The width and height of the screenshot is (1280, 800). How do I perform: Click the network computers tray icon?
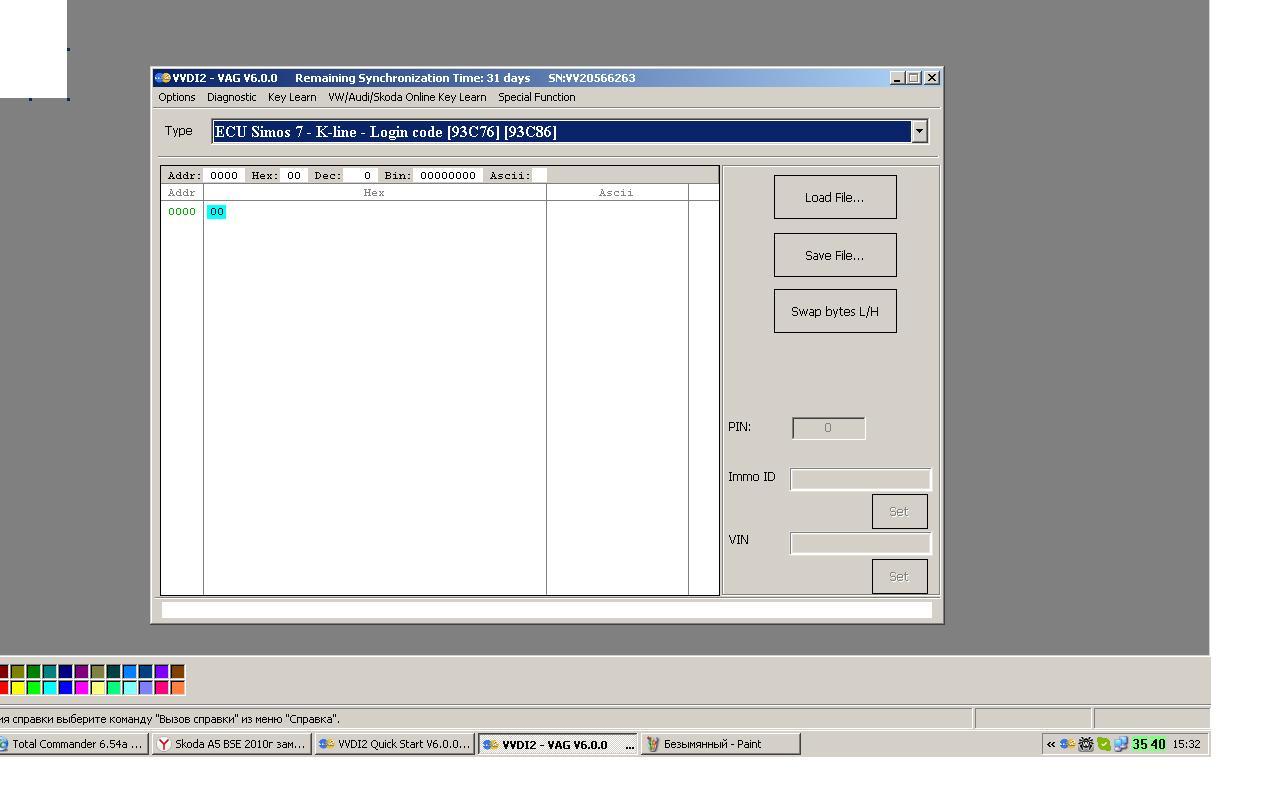pyautogui.click(x=1121, y=744)
